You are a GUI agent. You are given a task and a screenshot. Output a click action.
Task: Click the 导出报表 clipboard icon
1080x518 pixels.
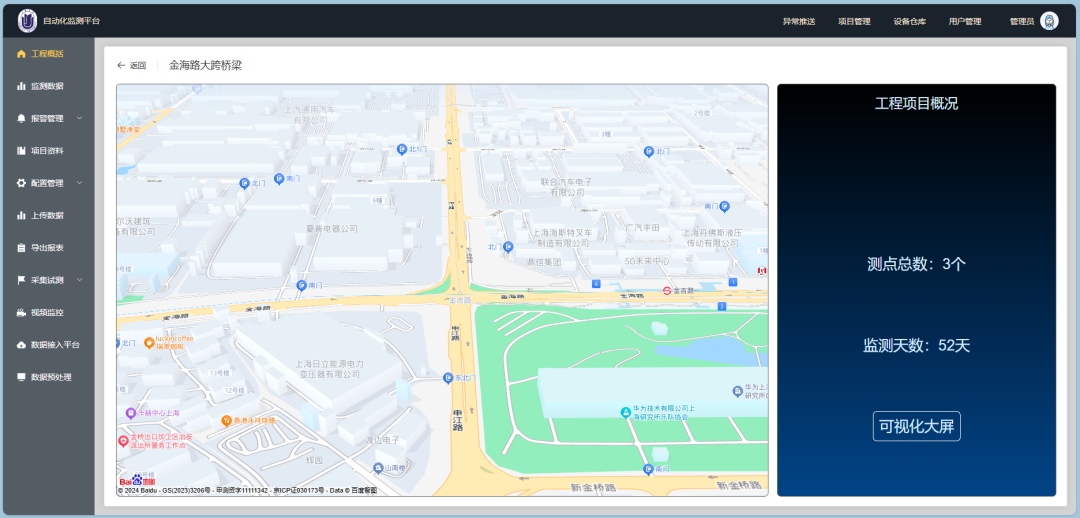click(x=21, y=247)
